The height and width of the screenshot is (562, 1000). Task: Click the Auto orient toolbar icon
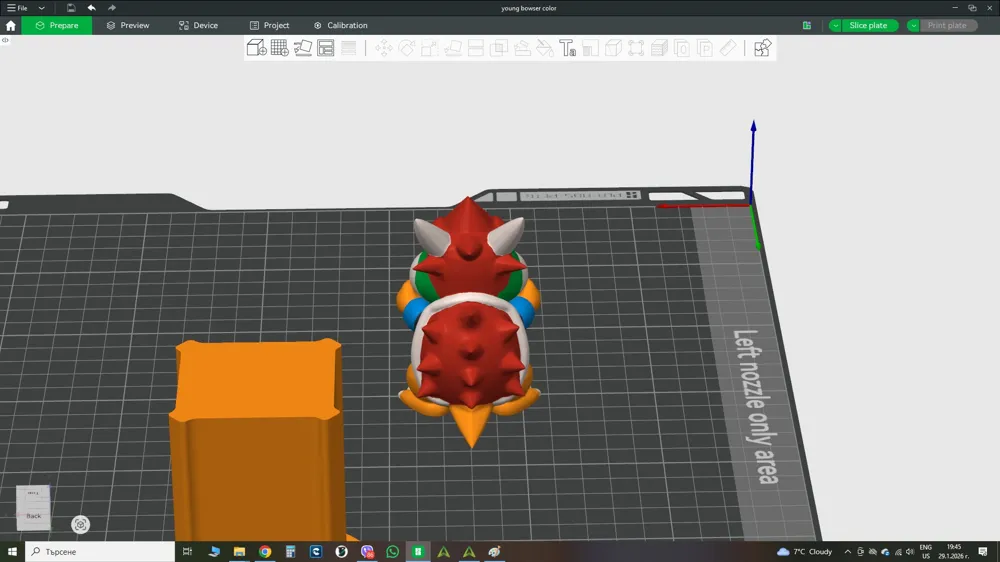point(302,48)
